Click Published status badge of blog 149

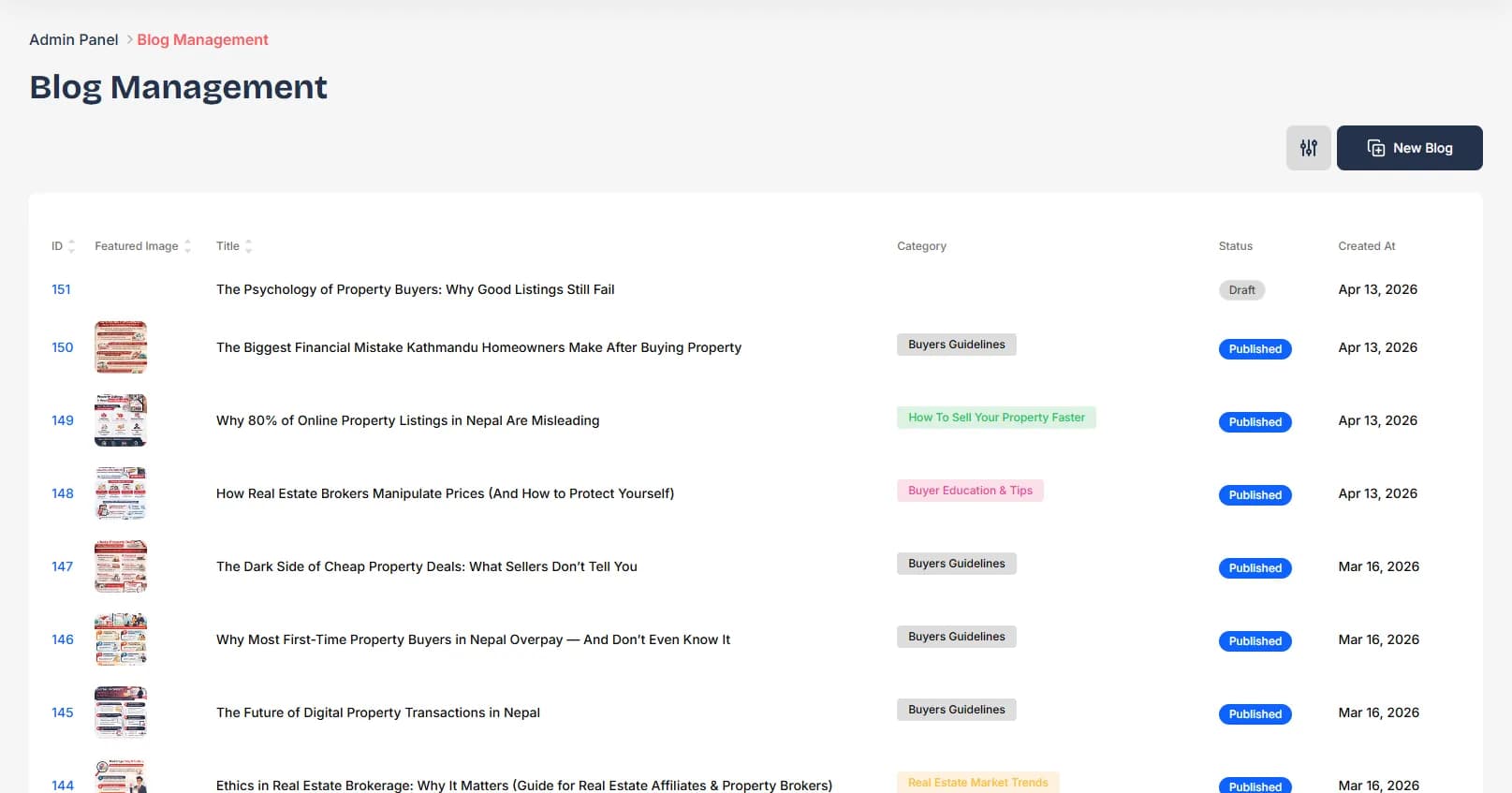(x=1255, y=422)
